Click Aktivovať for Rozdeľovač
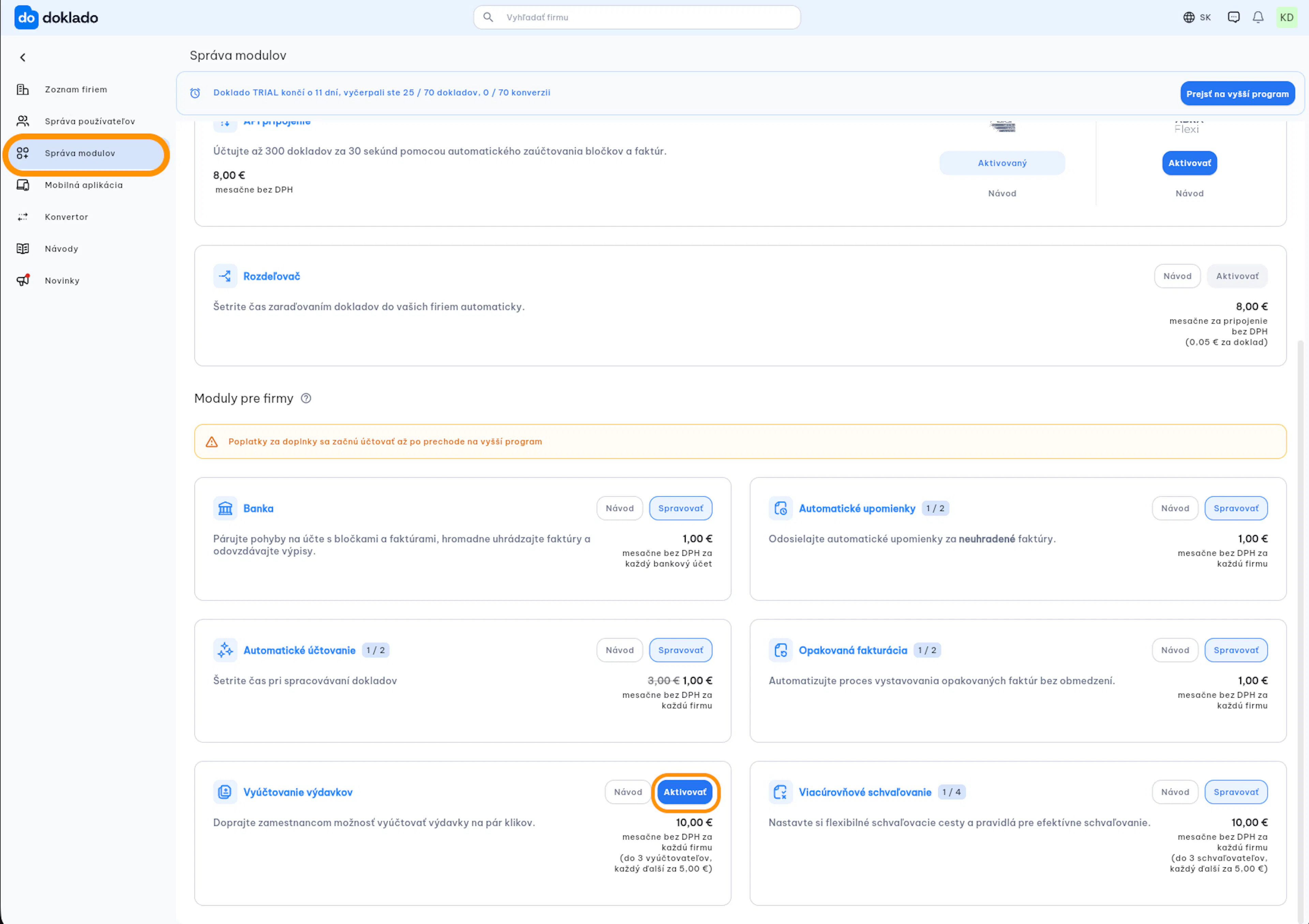 click(1237, 276)
